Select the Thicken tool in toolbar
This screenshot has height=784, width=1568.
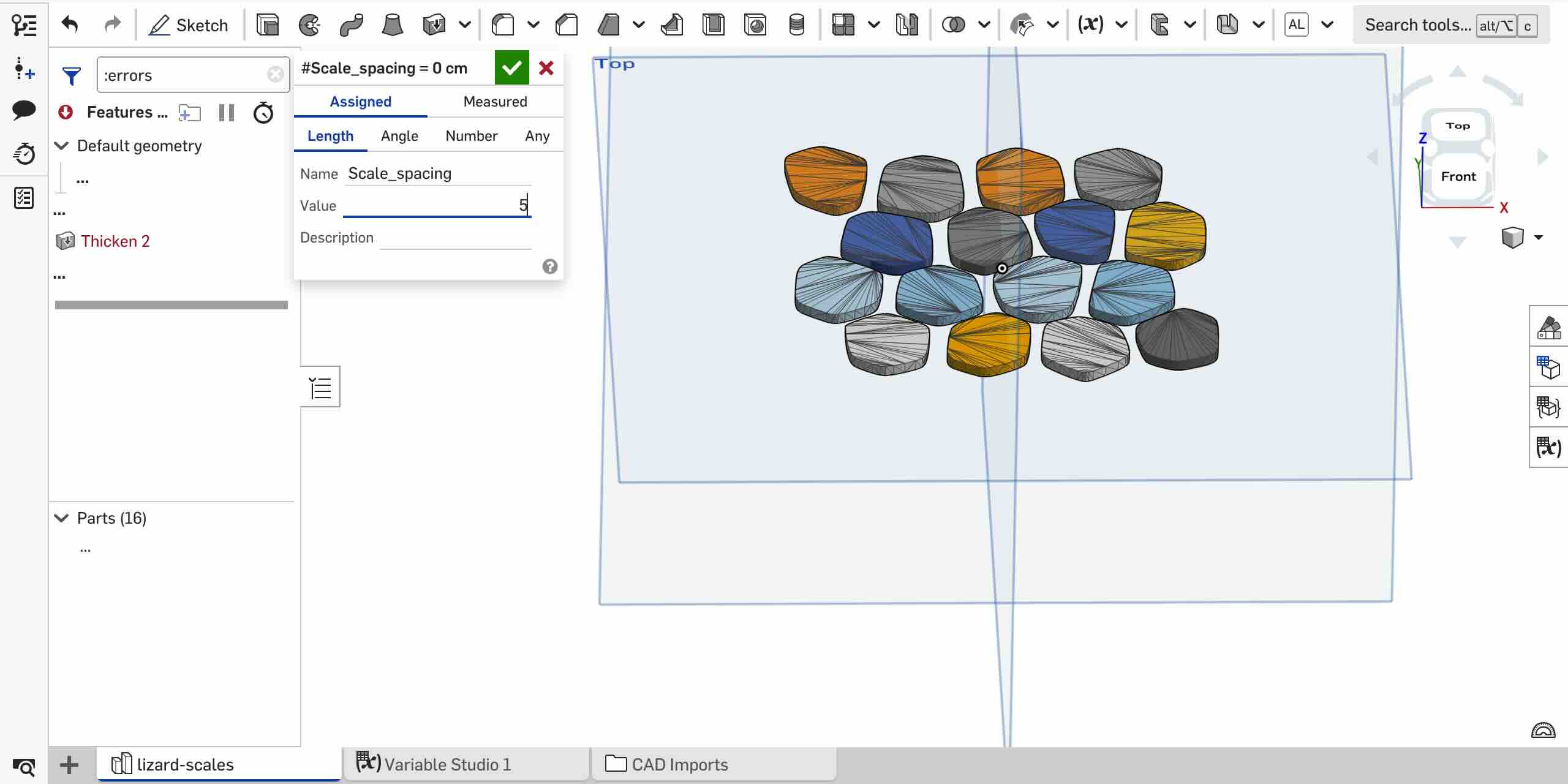click(434, 25)
